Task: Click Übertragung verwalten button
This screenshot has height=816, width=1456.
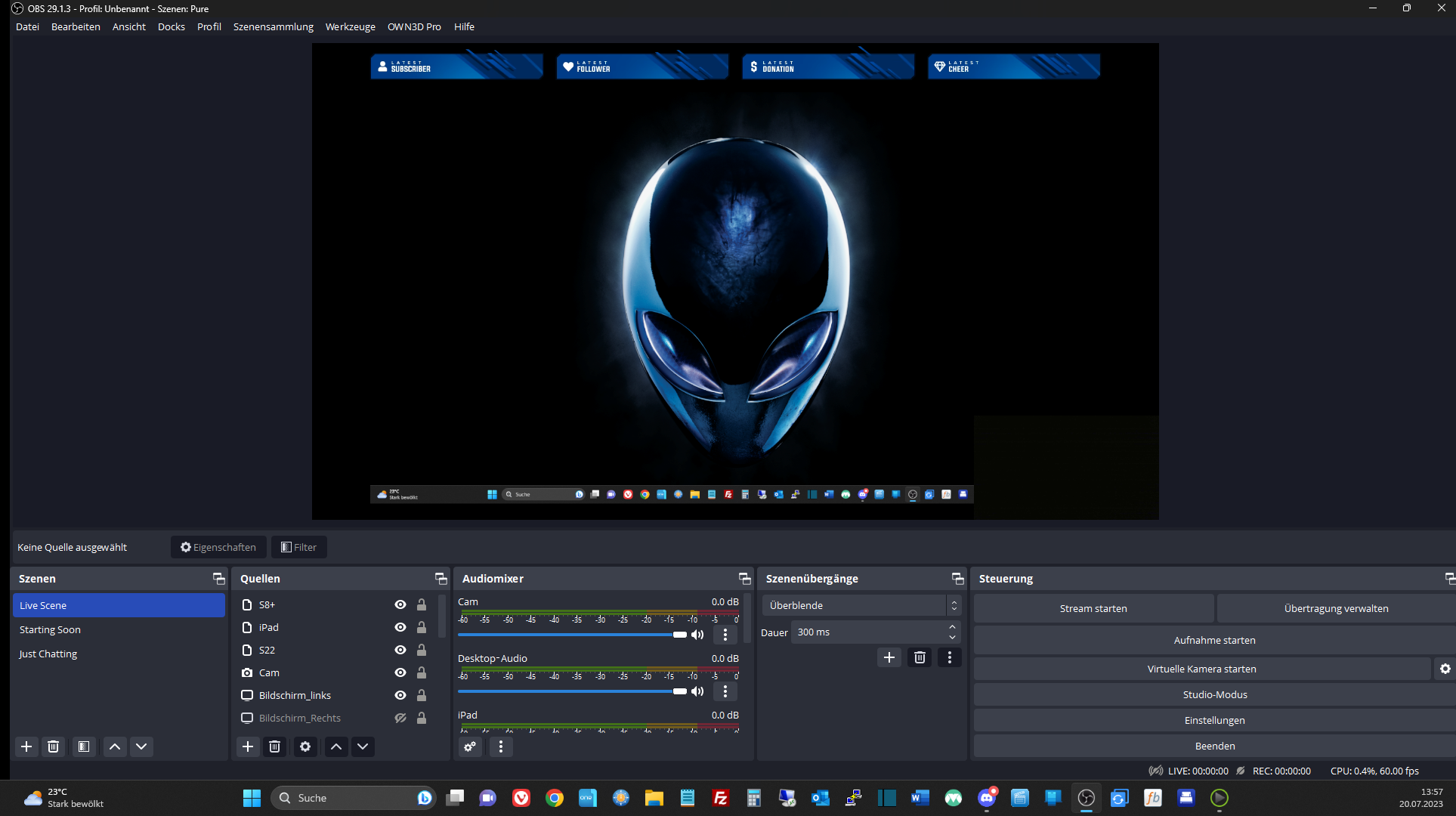Action: click(x=1336, y=608)
